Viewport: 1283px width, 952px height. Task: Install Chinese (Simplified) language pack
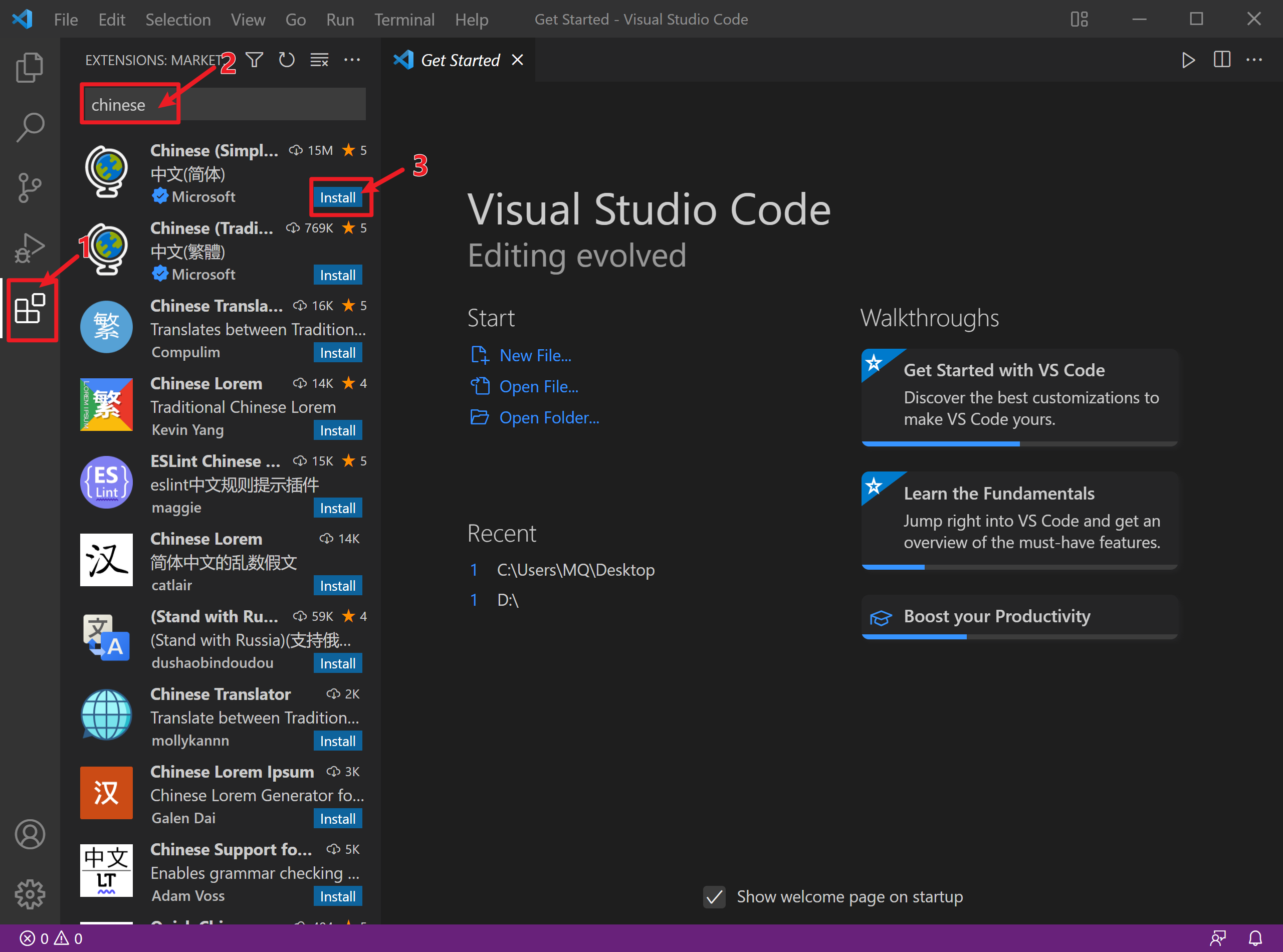pos(337,197)
